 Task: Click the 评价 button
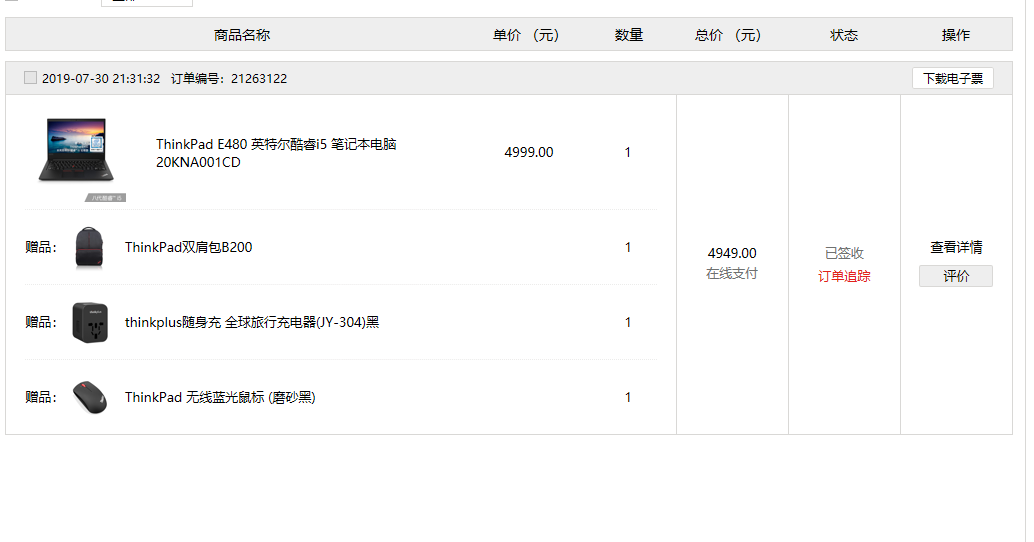pos(956,276)
